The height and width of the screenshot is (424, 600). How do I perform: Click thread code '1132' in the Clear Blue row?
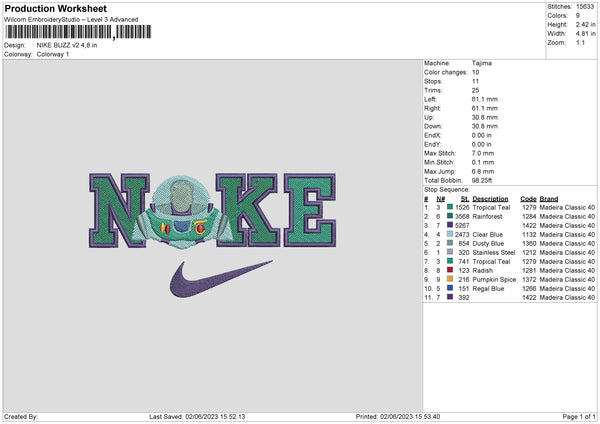coord(529,235)
